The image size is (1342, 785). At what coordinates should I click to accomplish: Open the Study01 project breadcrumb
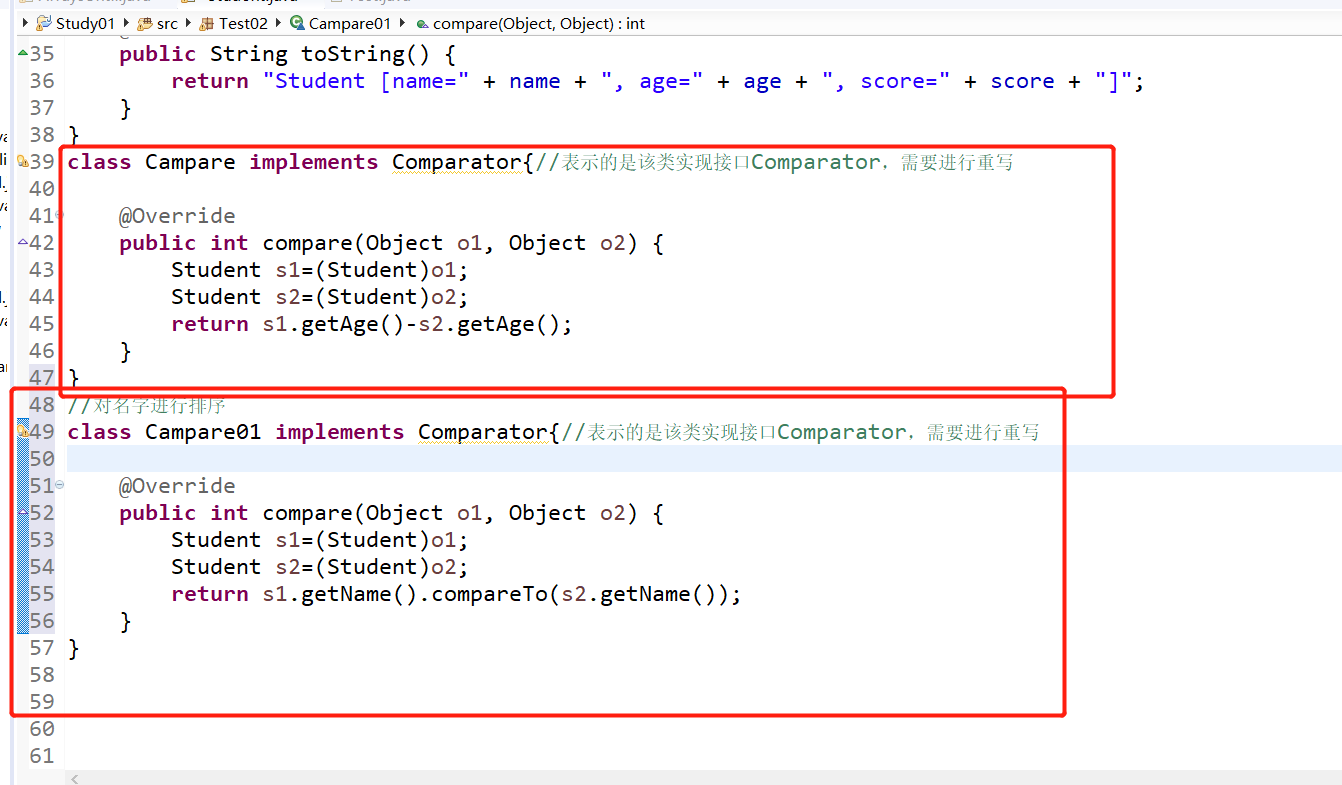(x=76, y=23)
